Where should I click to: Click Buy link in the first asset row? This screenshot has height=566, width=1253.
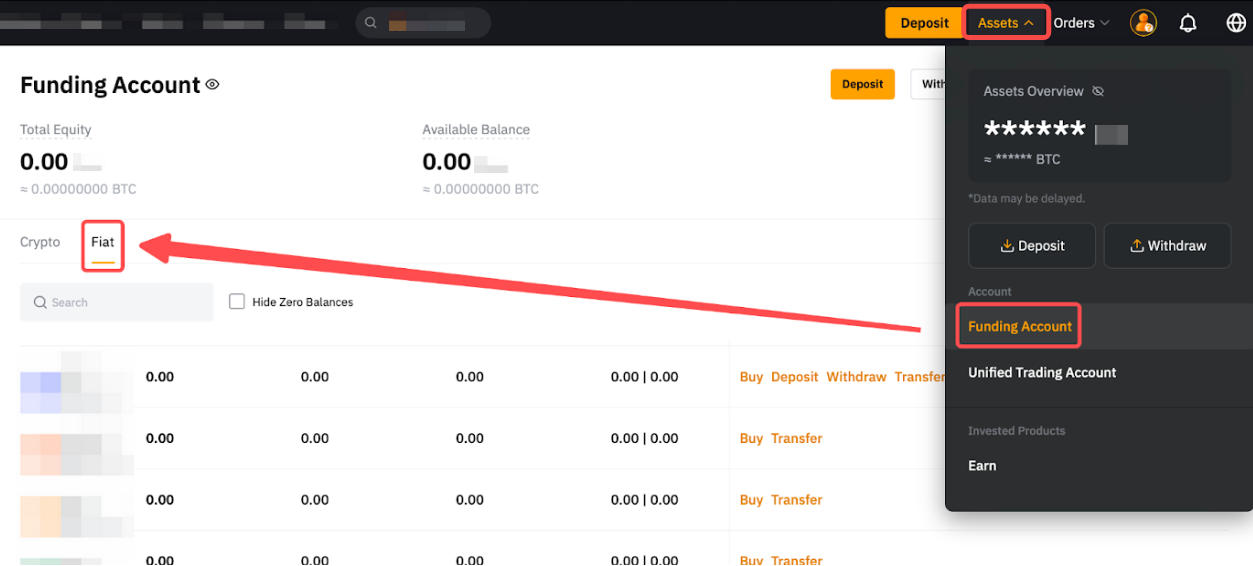751,377
